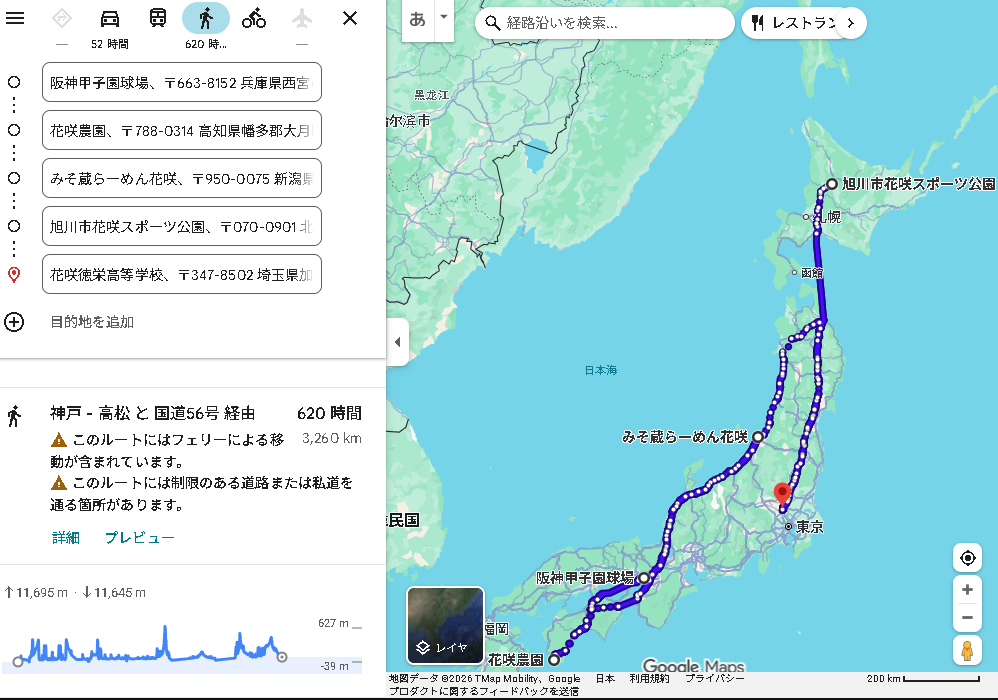Zoom out on the map
Viewport: 998px width, 700px height.
tap(967, 618)
